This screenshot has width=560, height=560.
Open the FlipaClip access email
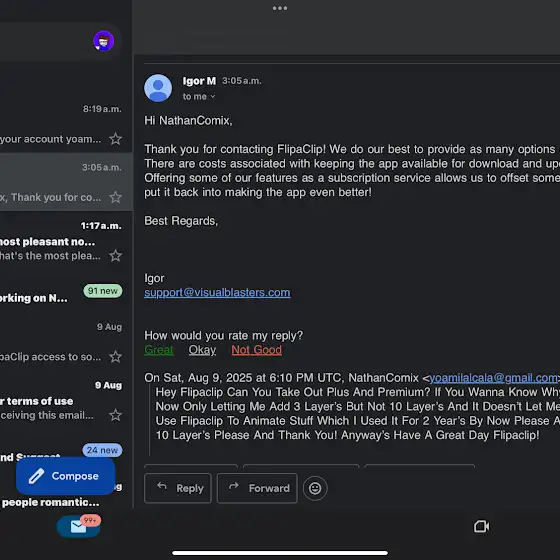coord(66,342)
